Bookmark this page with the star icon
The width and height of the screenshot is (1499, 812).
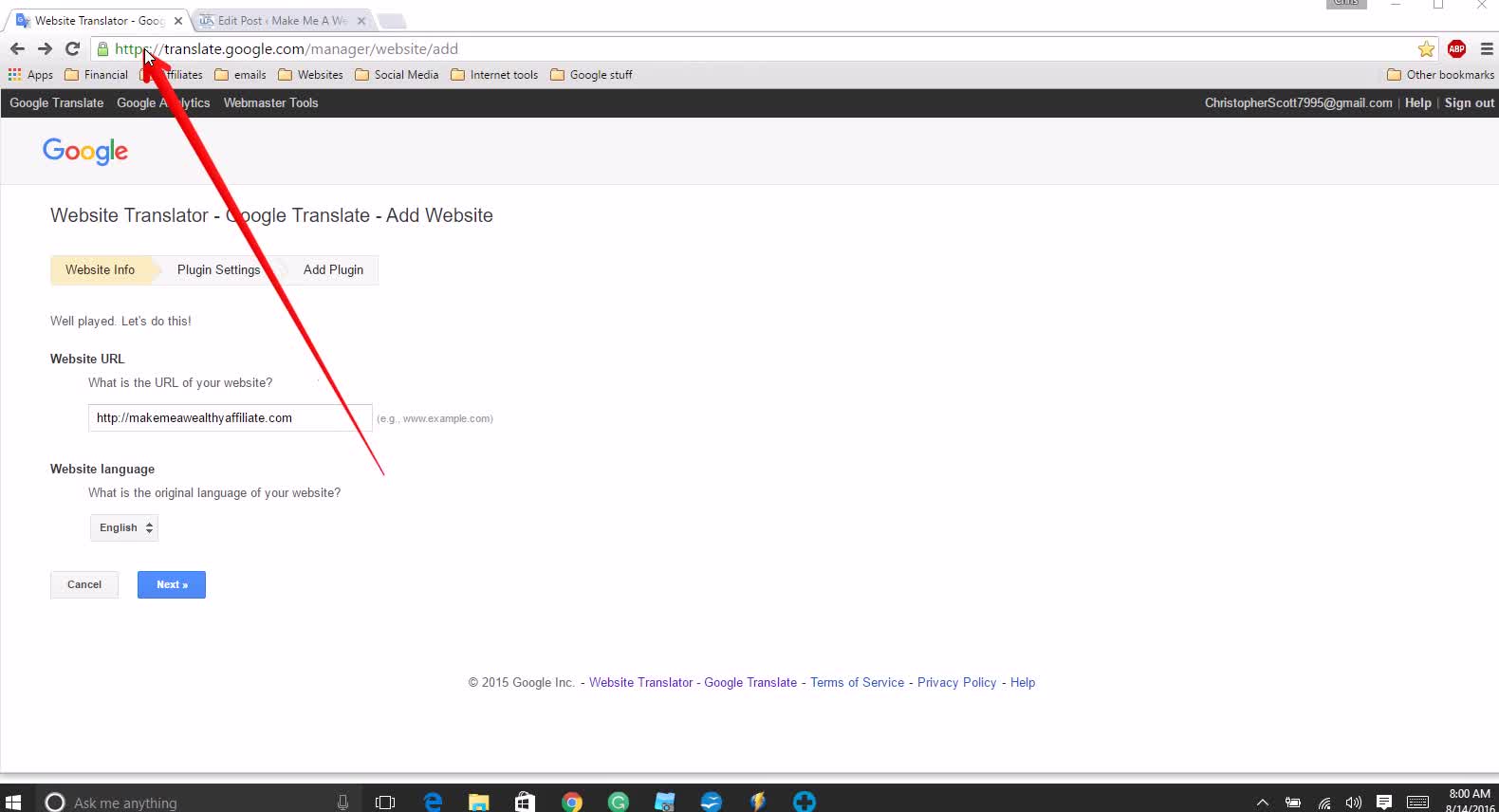click(1426, 48)
